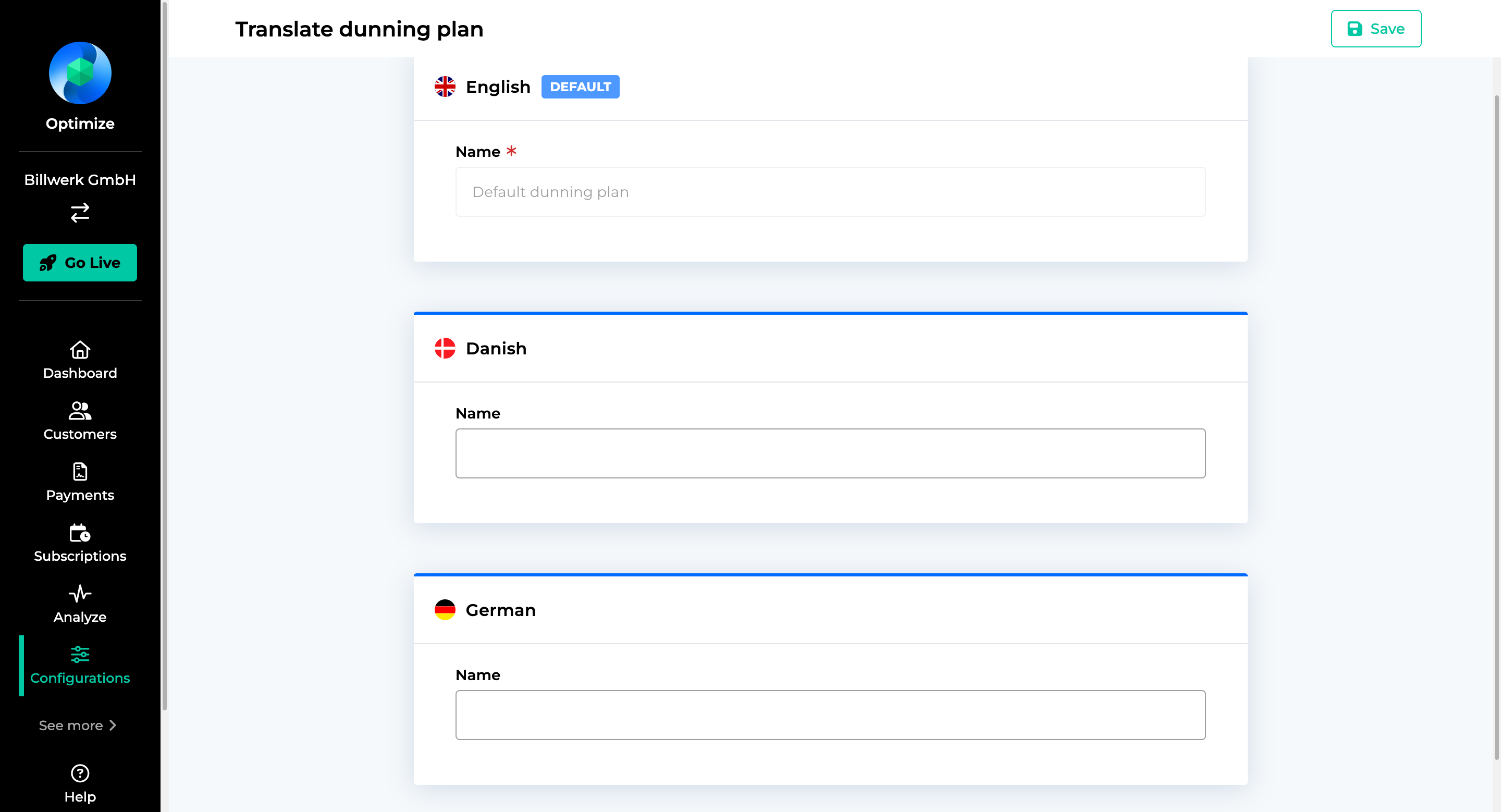Click the German flag icon
This screenshot has width=1501, height=812.
pos(445,610)
